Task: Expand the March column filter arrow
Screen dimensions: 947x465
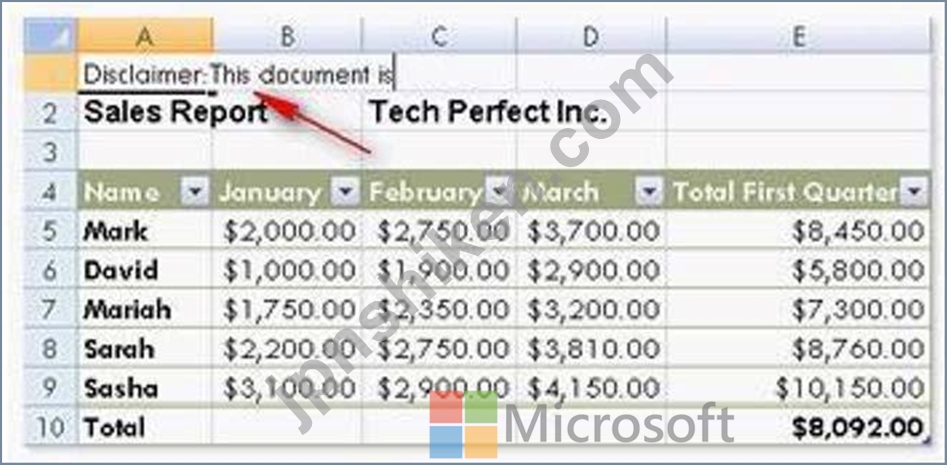Action: point(649,192)
